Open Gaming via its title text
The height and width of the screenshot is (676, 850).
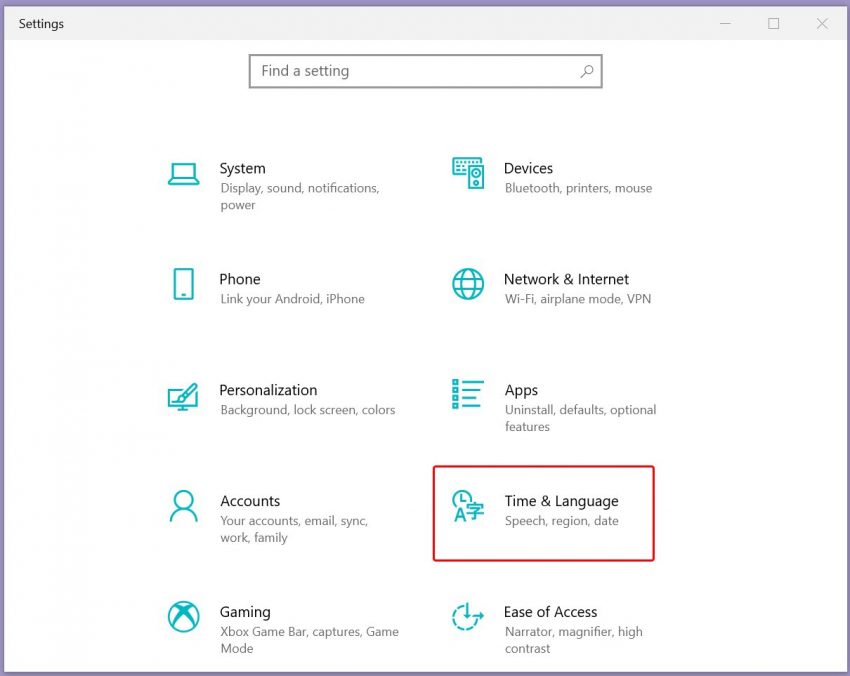pyautogui.click(x=245, y=612)
